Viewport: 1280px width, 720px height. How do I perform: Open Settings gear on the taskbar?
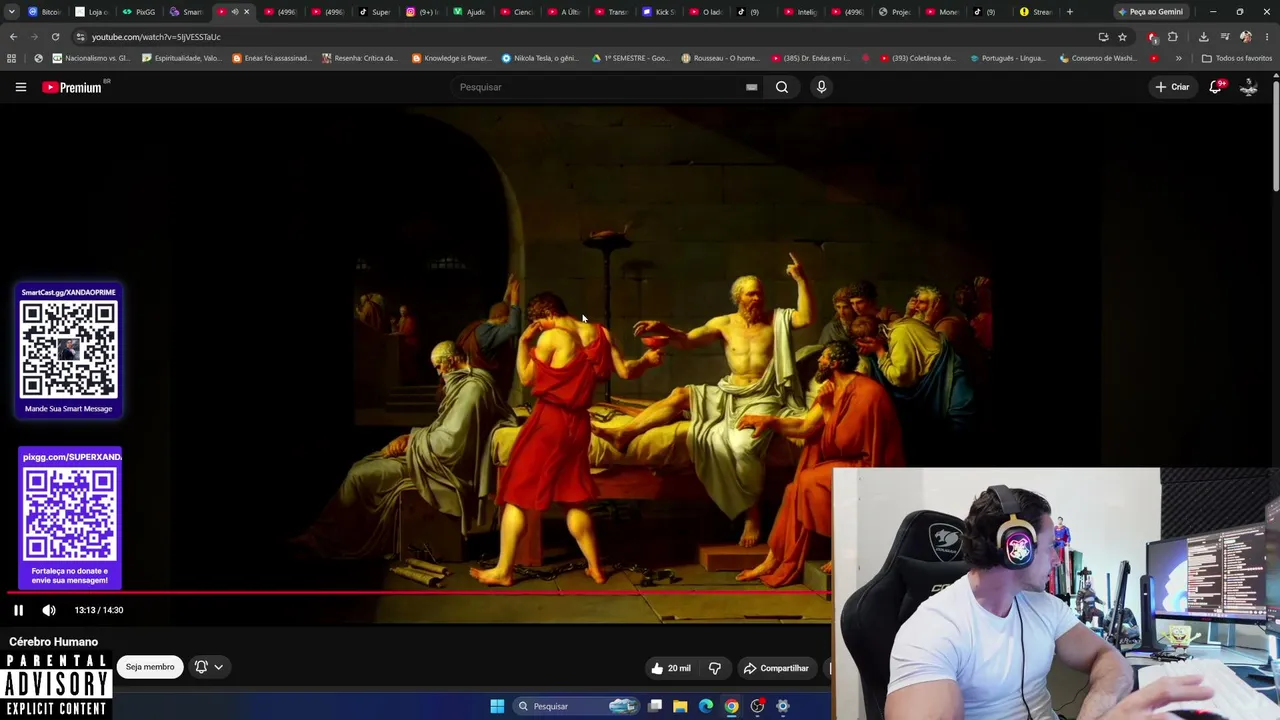coord(783,706)
